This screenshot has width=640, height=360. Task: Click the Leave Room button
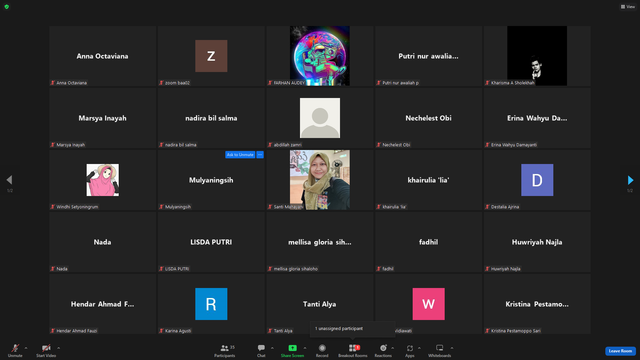[620, 351]
